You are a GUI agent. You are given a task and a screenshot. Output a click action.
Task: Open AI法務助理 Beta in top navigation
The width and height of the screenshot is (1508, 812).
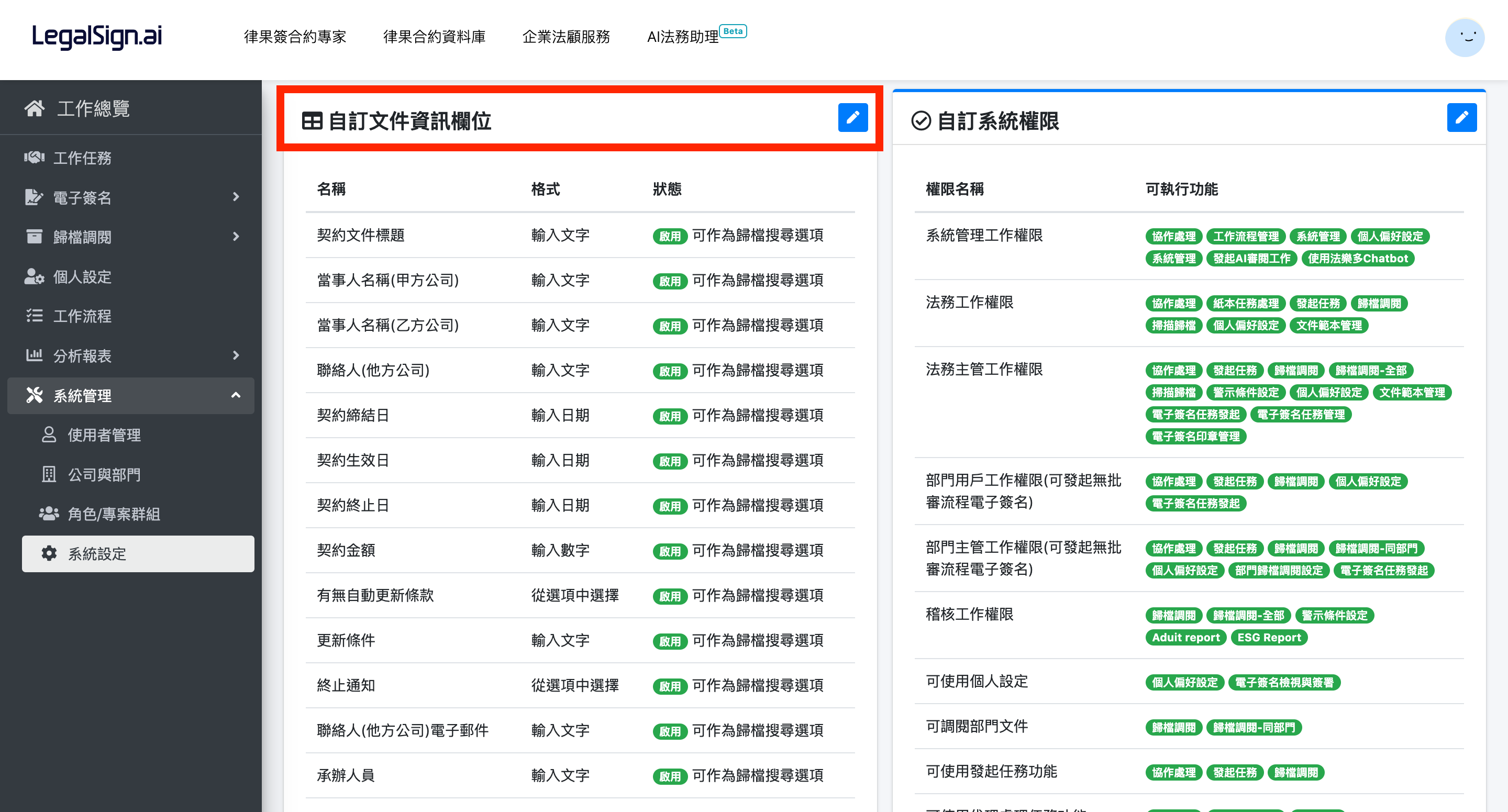pos(696,35)
